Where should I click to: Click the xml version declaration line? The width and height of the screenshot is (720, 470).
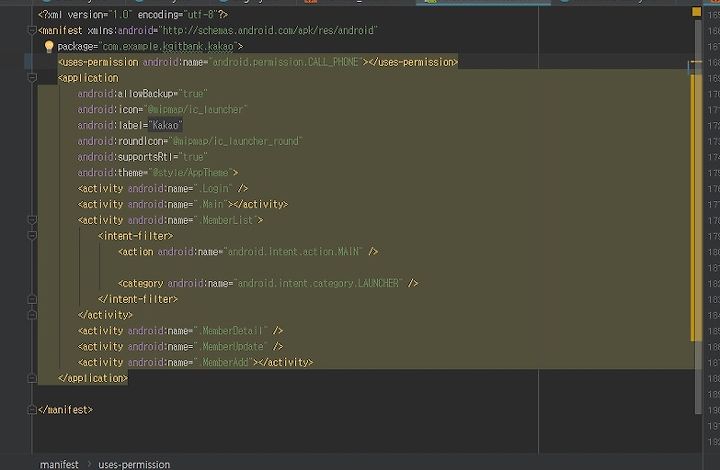point(133,15)
